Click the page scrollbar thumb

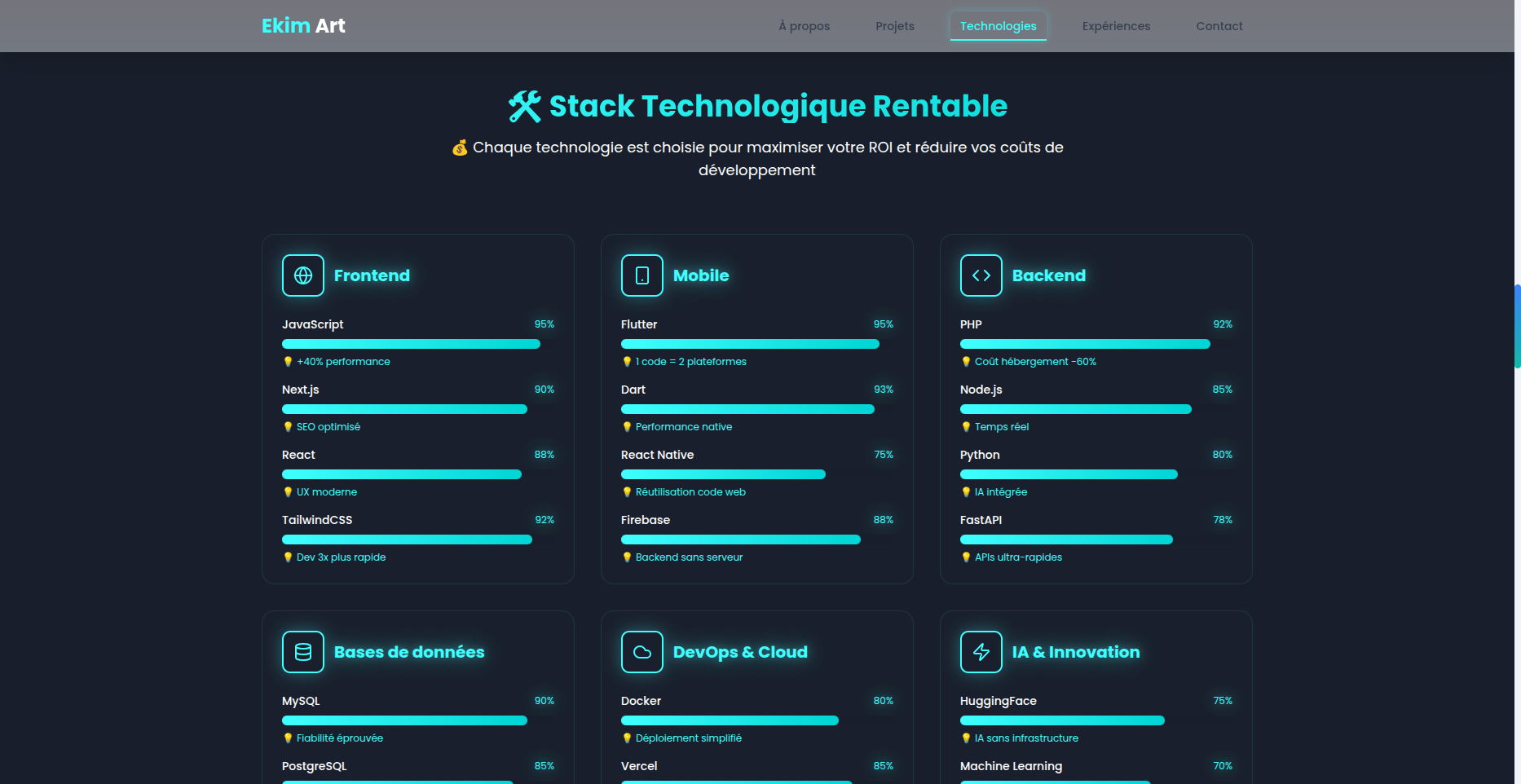tap(1517, 326)
